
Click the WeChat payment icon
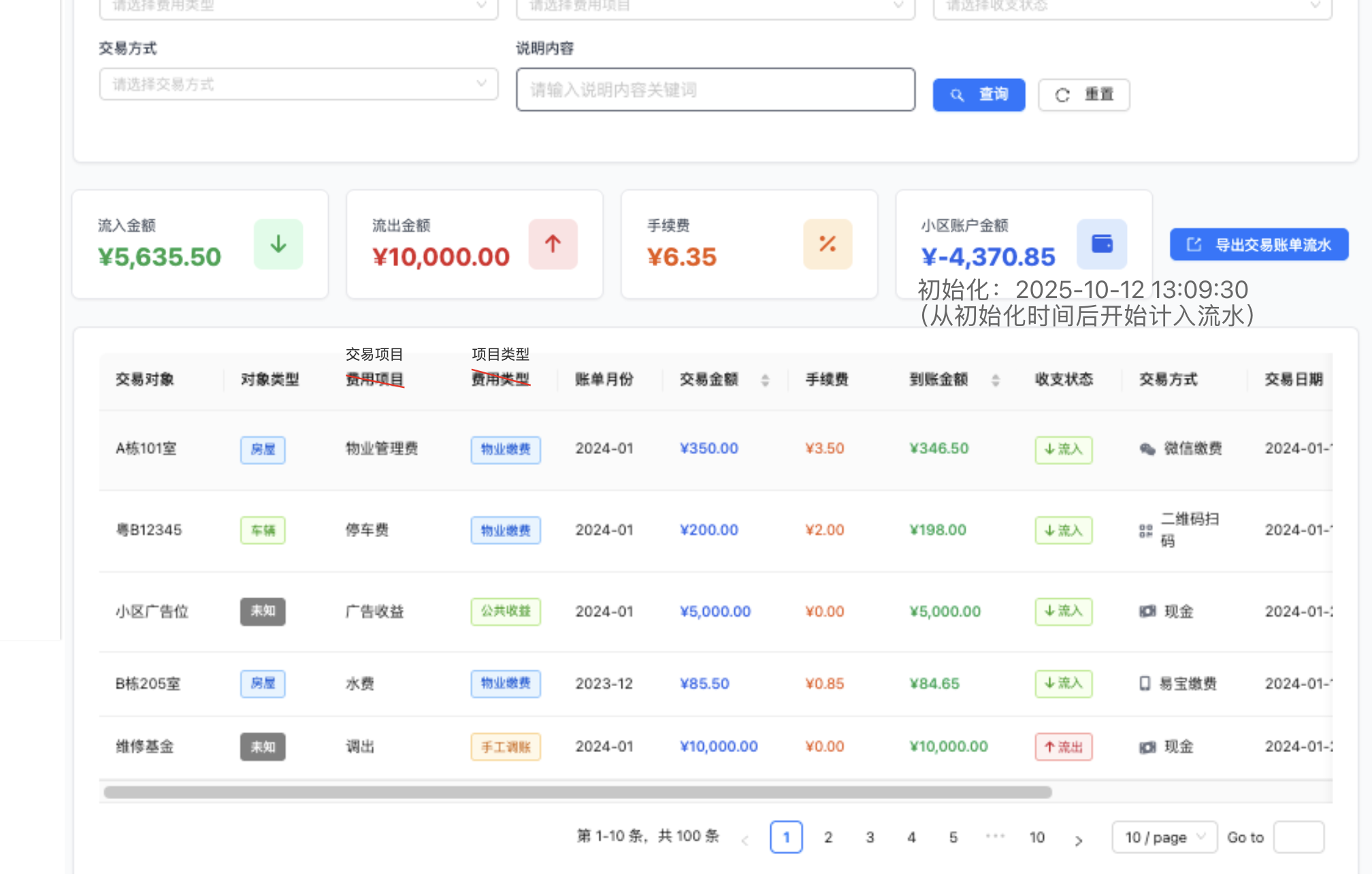(x=1147, y=449)
